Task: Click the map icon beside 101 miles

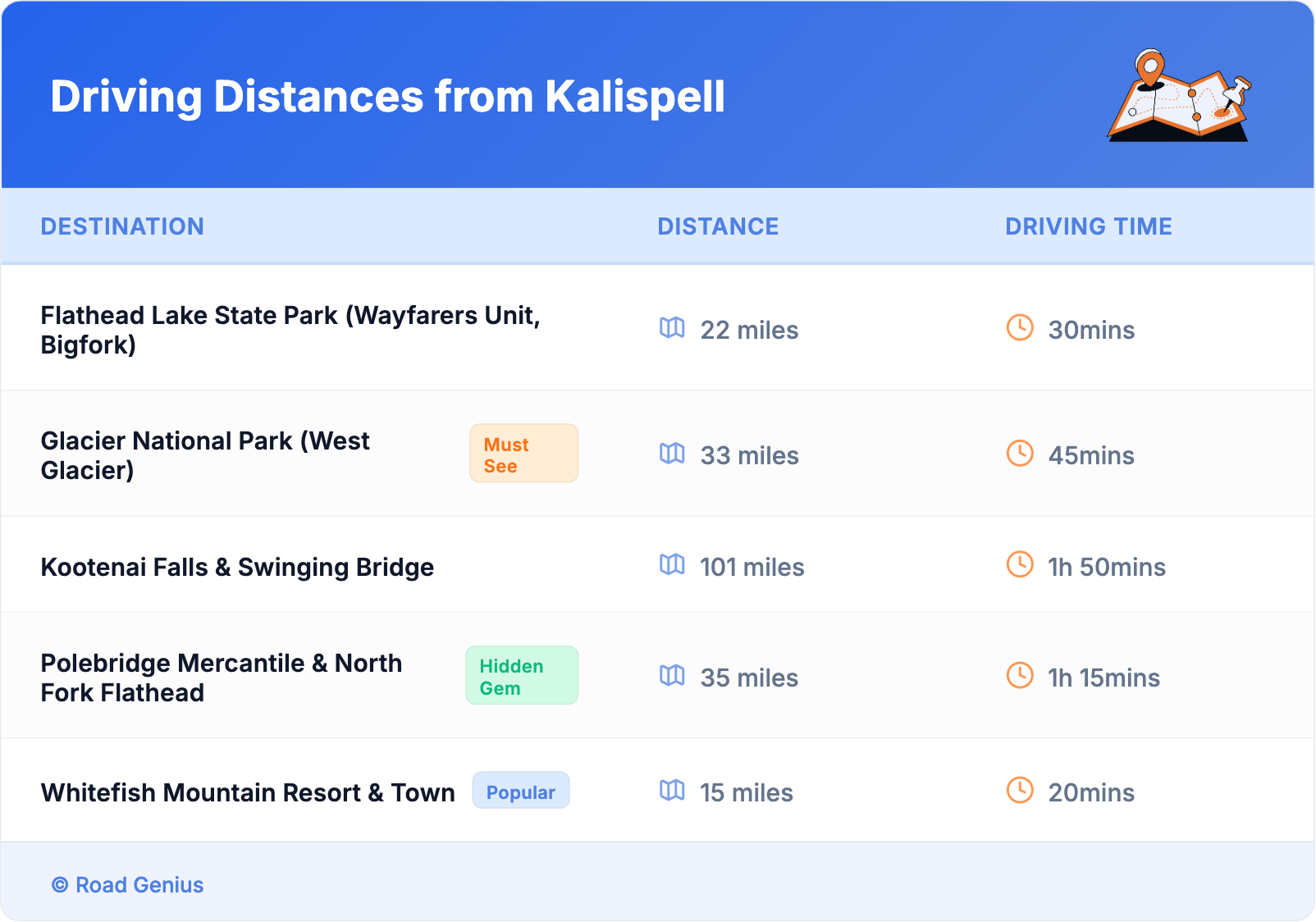Action: point(672,565)
